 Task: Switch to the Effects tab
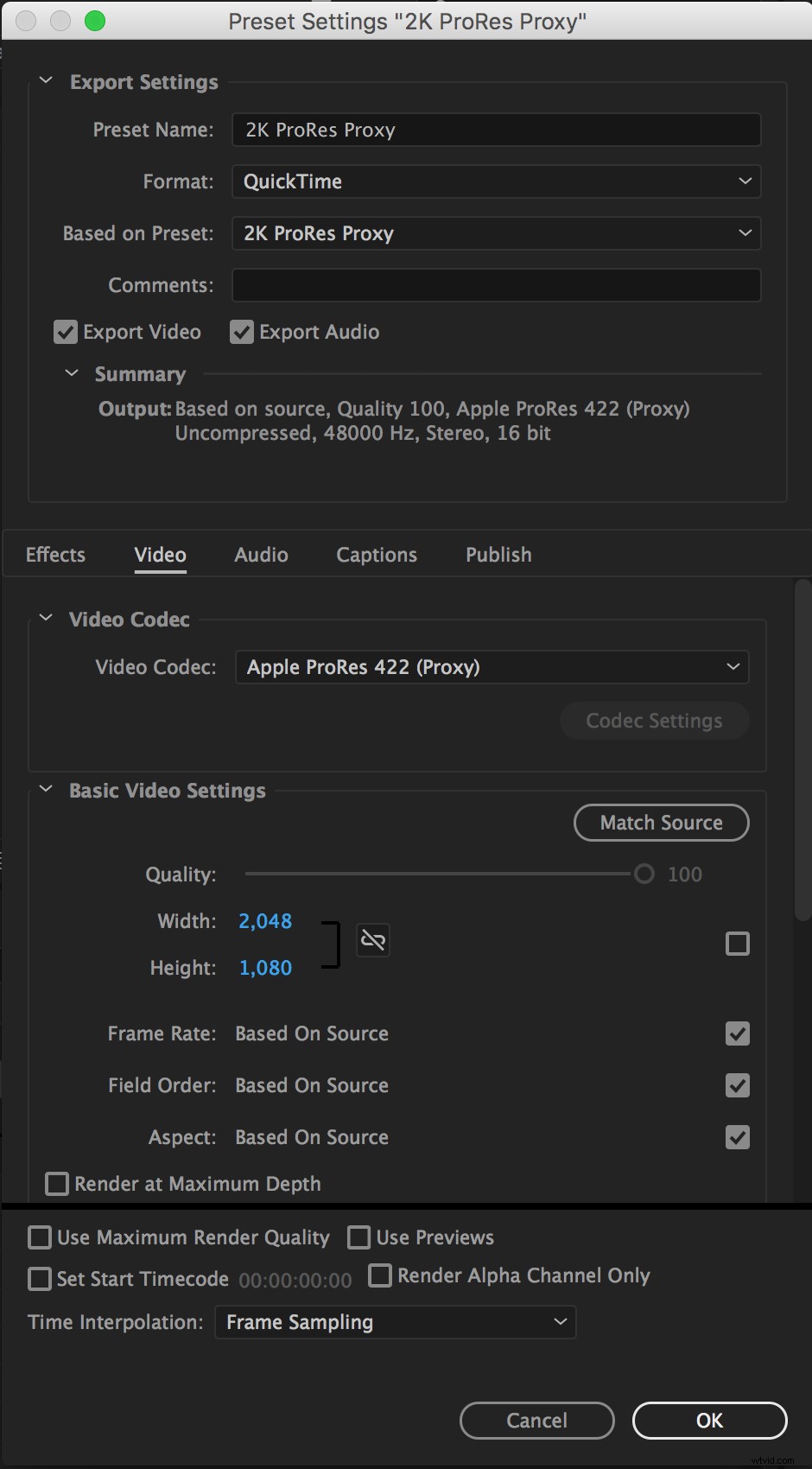click(x=55, y=555)
